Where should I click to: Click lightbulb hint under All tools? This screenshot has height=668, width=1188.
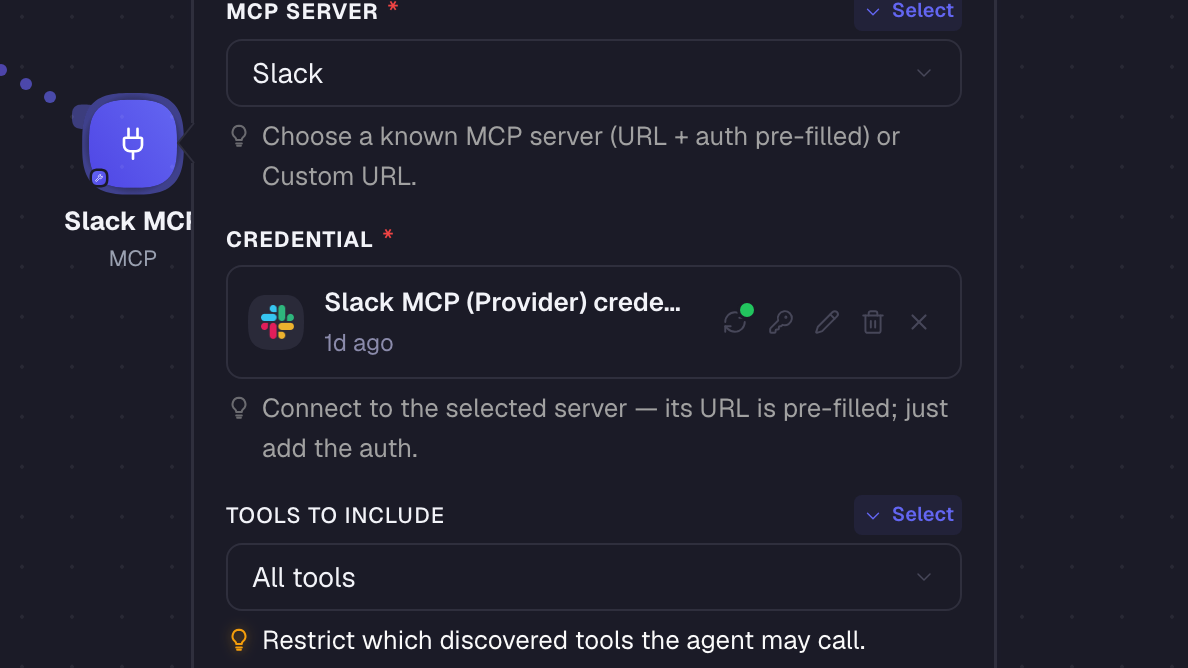coord(239,641)
